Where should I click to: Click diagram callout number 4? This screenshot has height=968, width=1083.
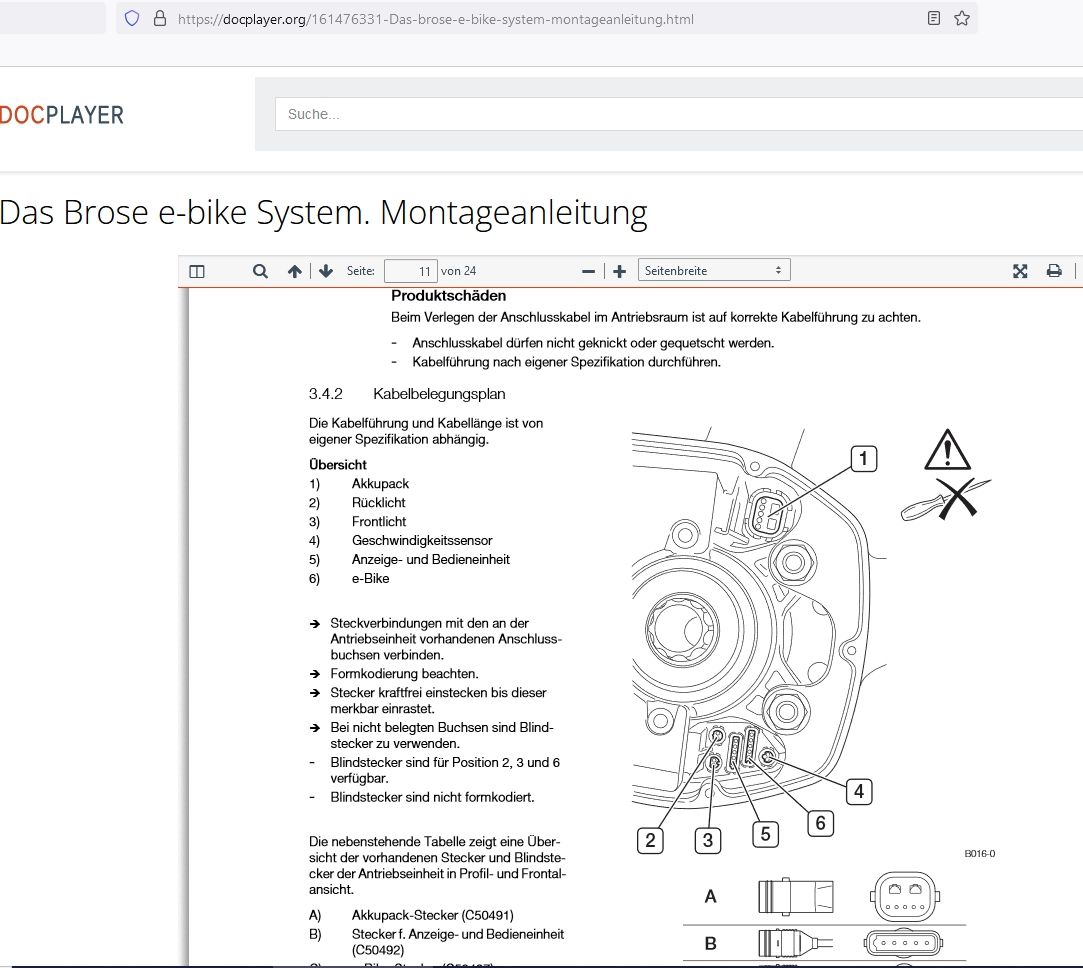pyautogui.click(x=859, y=791)
